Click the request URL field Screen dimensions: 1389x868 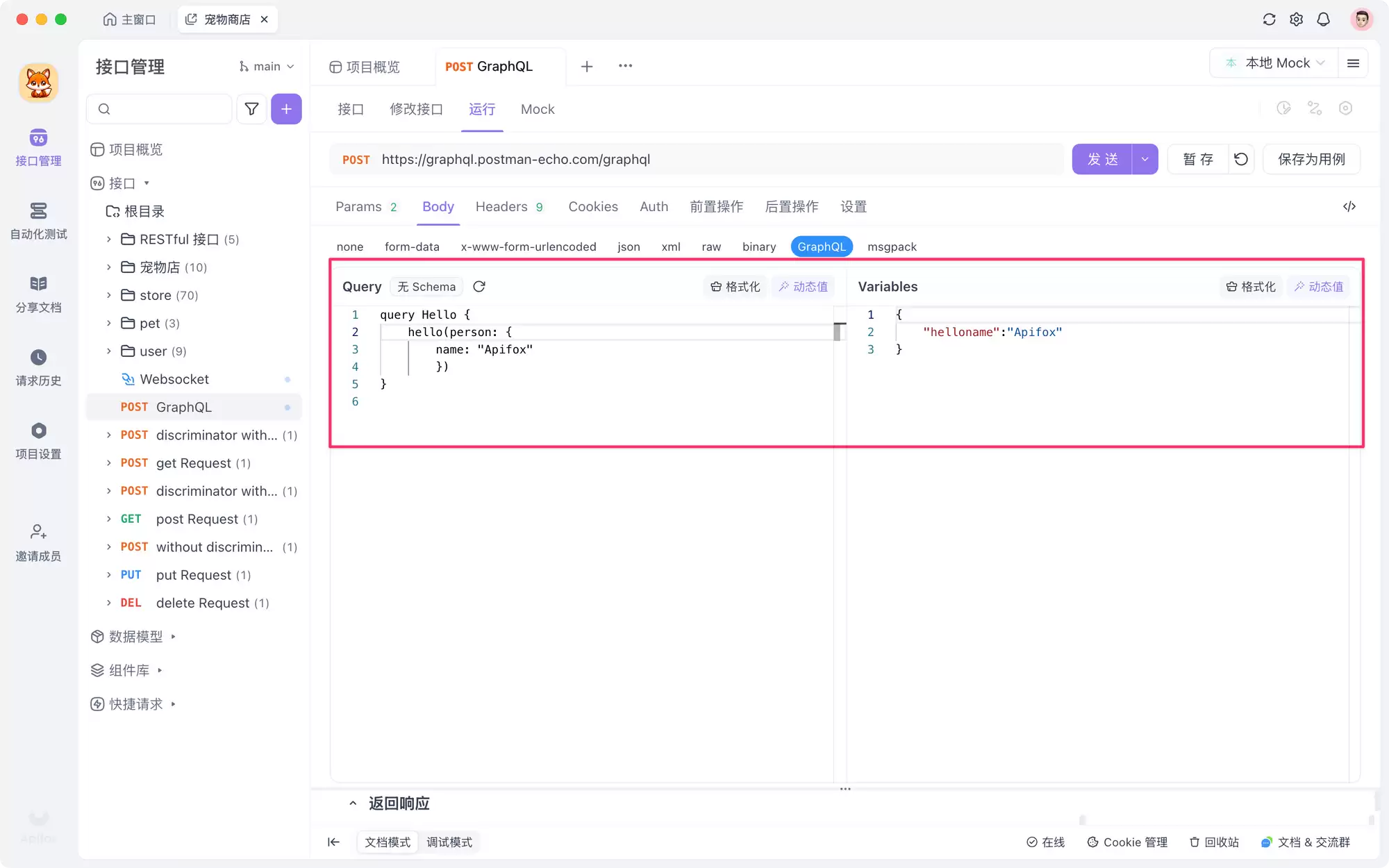[697, 159]
